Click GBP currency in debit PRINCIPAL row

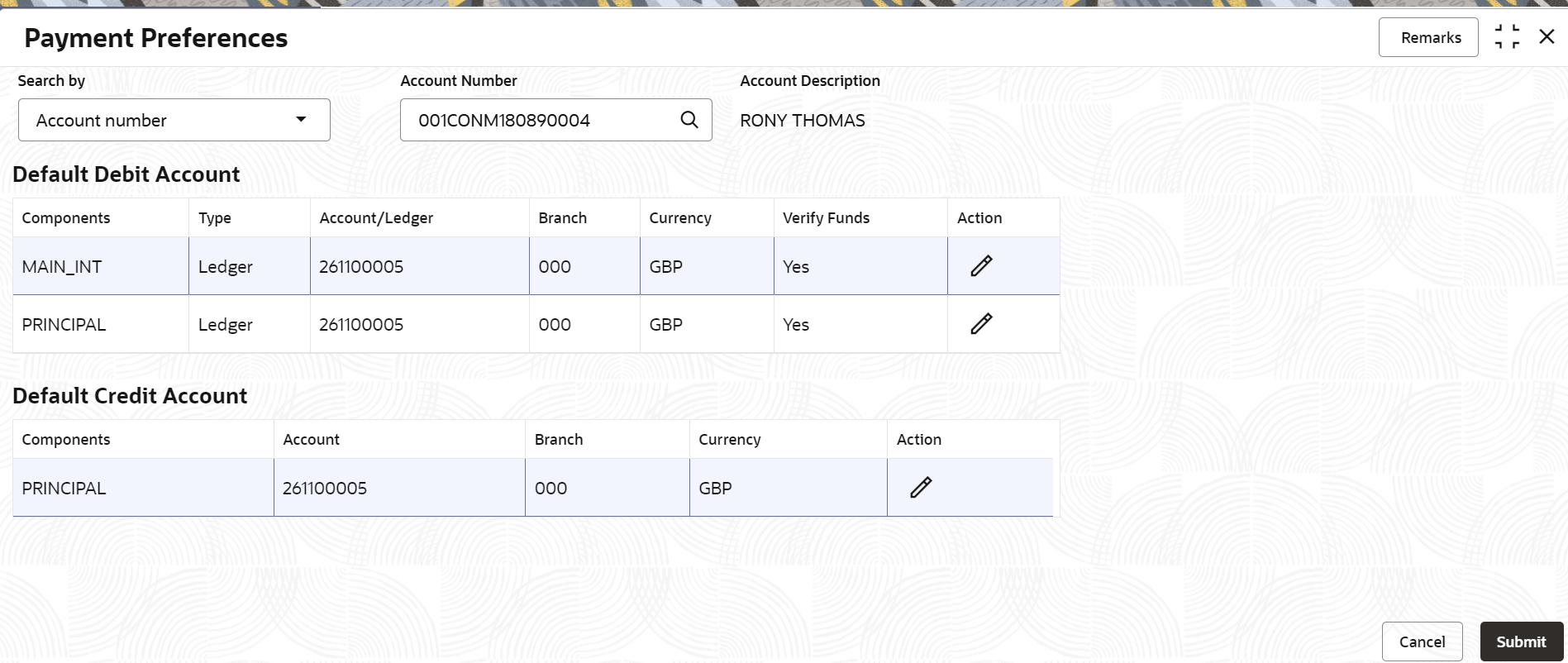[666, 325]
